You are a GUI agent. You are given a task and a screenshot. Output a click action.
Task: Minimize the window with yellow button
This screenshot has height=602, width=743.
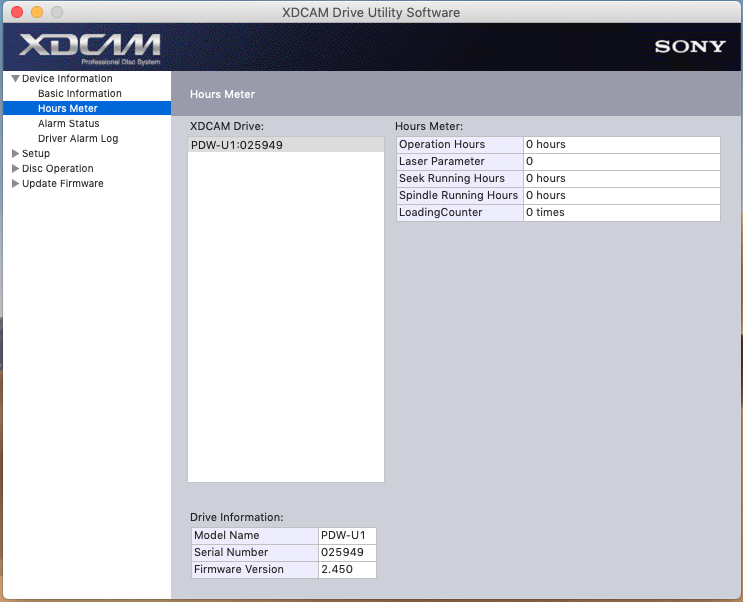(x=37, y=12)
